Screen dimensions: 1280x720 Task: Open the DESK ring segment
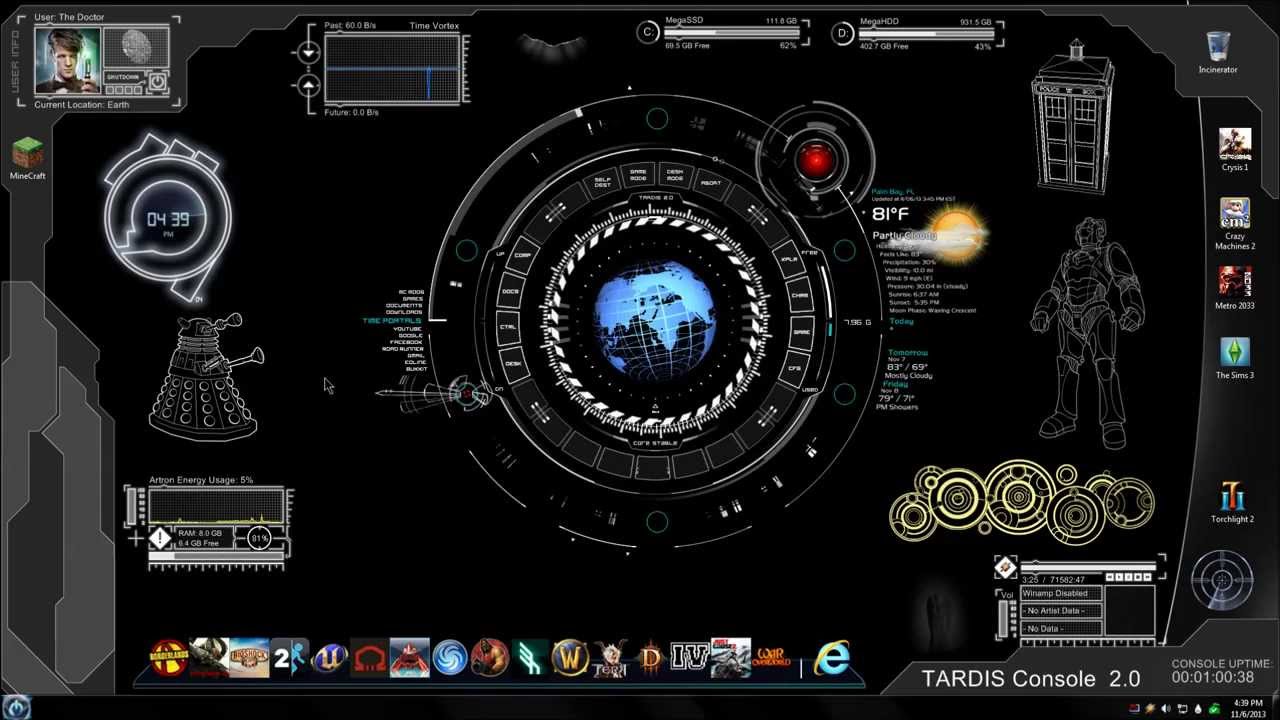pos(514,363)
